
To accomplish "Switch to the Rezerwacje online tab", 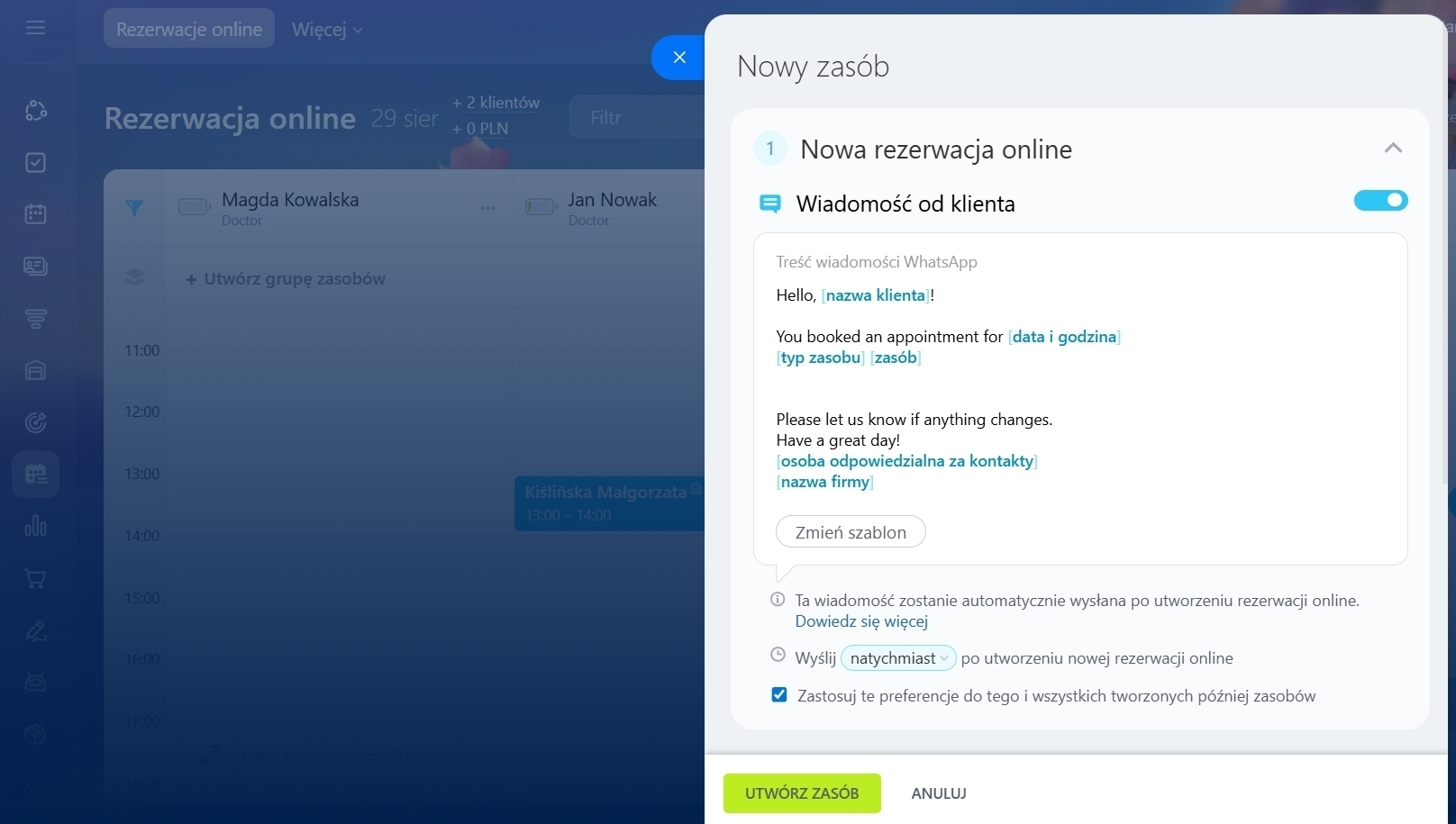I will [x=189, y=29].
